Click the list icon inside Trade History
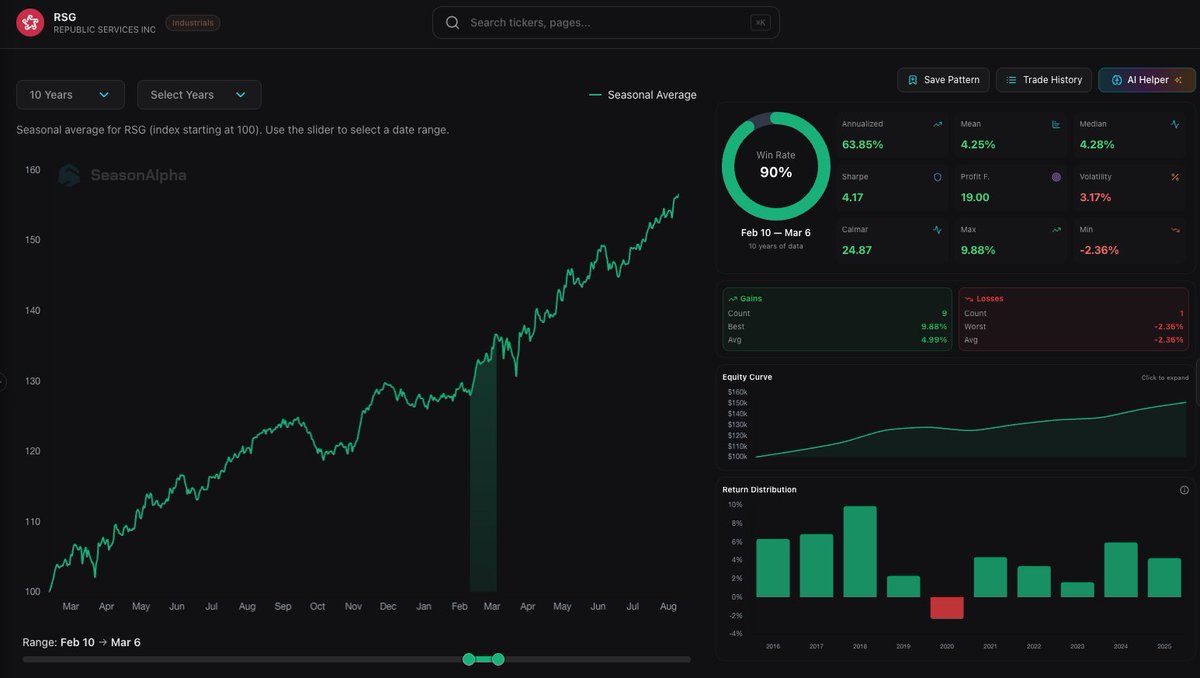The height and width of the screenshot is (678, 1200). coord(1012,79)
